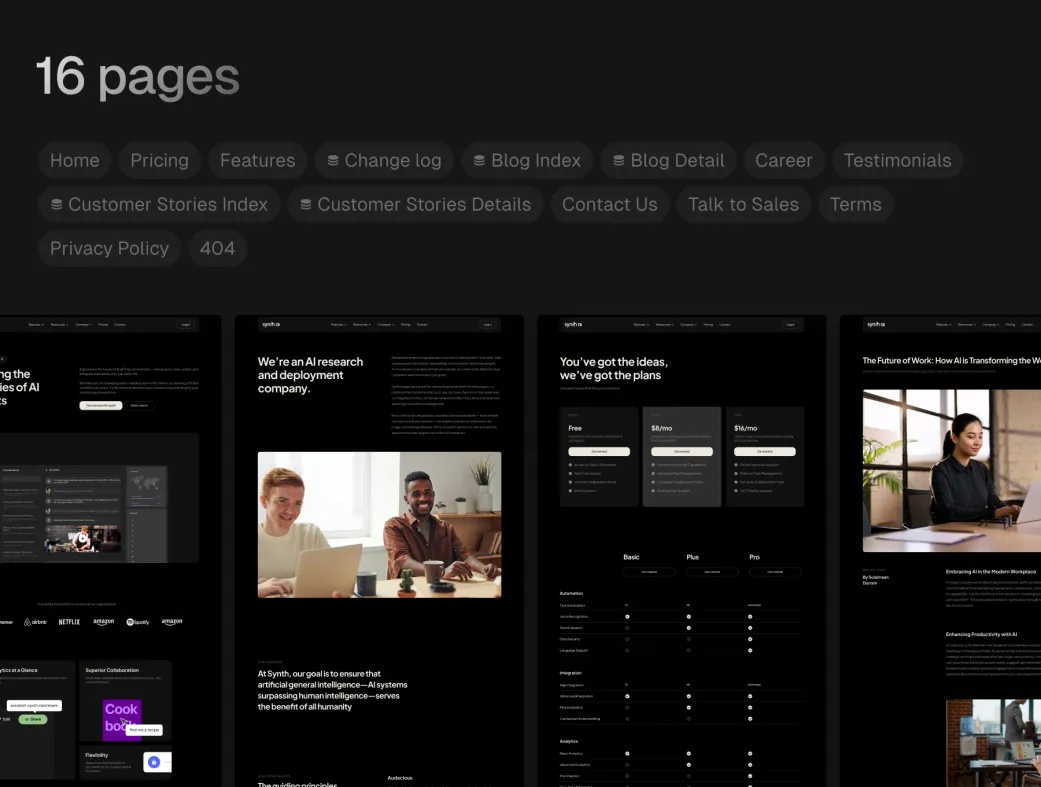
Task: Choose the 404 page tag
Action: pyautogui.click(x=217, y=249)
